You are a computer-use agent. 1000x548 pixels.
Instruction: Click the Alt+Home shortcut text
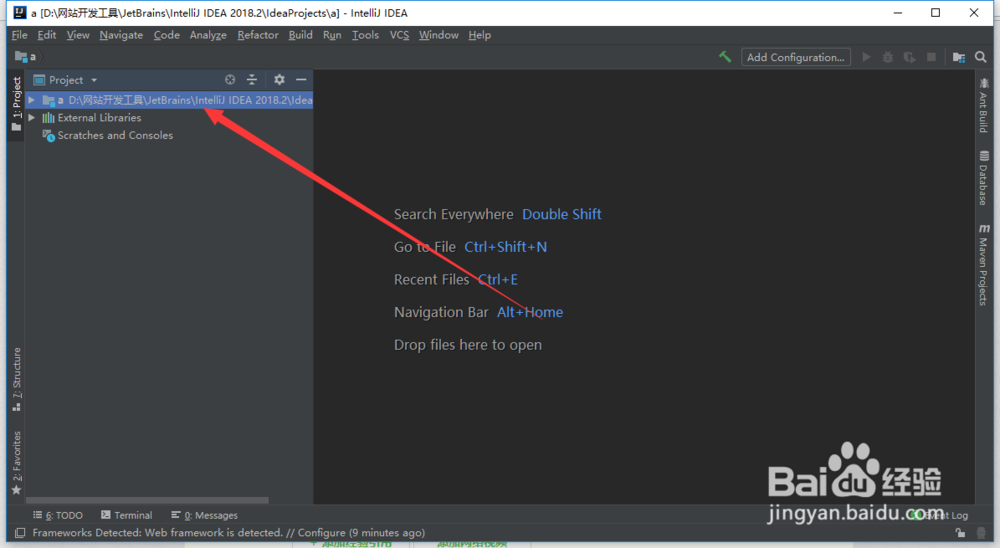pos(530,312)
